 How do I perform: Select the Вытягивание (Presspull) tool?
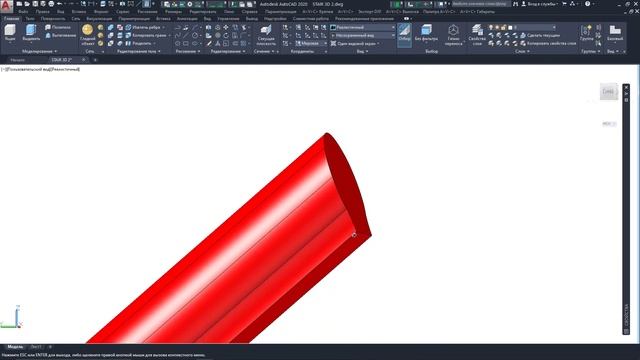(x=60, y=36)
